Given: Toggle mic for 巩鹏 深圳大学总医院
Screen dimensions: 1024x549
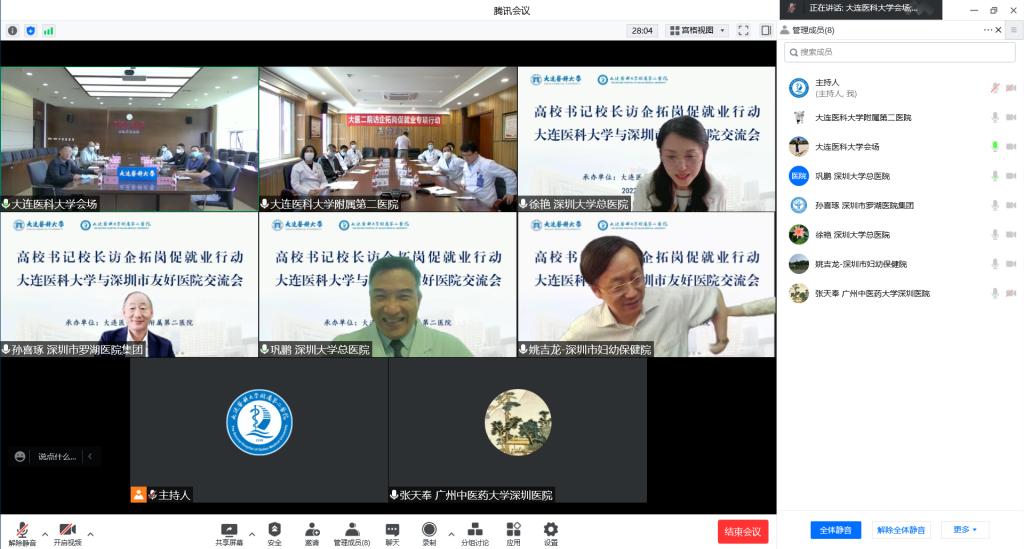Looking at the screenshot, I should point(995,176).
